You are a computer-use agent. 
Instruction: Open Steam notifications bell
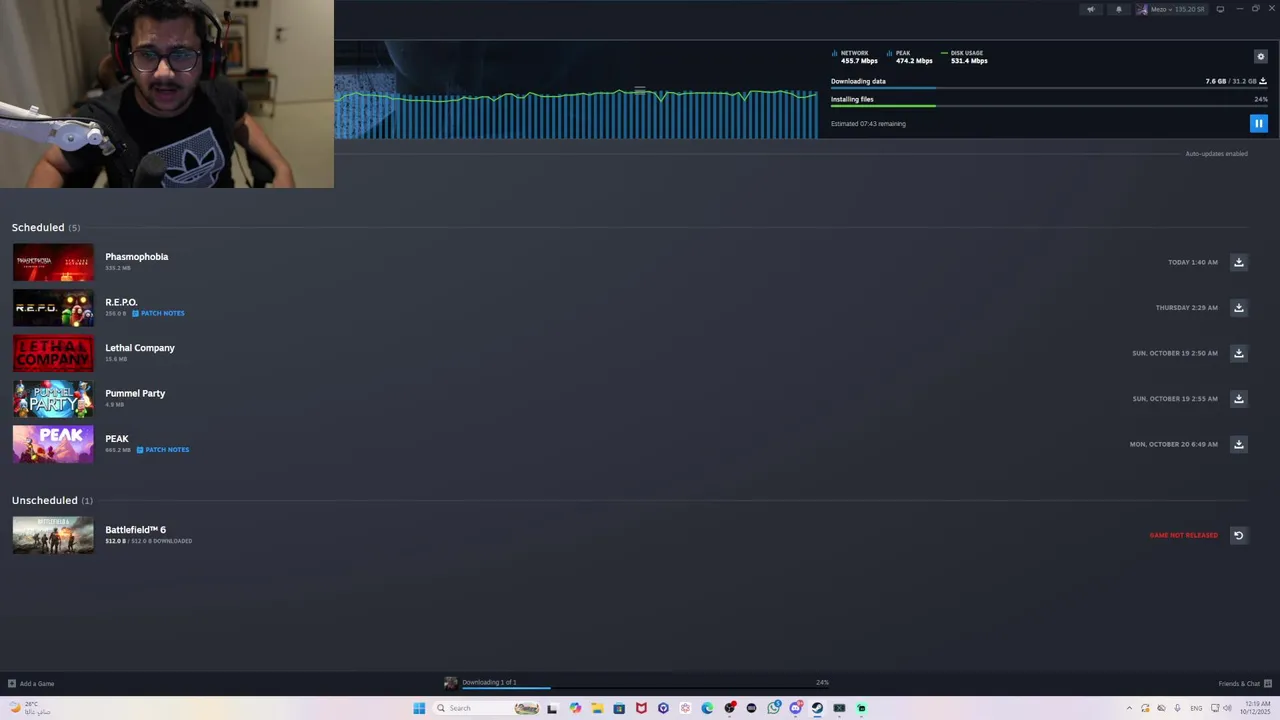(x=1118, y=9)
